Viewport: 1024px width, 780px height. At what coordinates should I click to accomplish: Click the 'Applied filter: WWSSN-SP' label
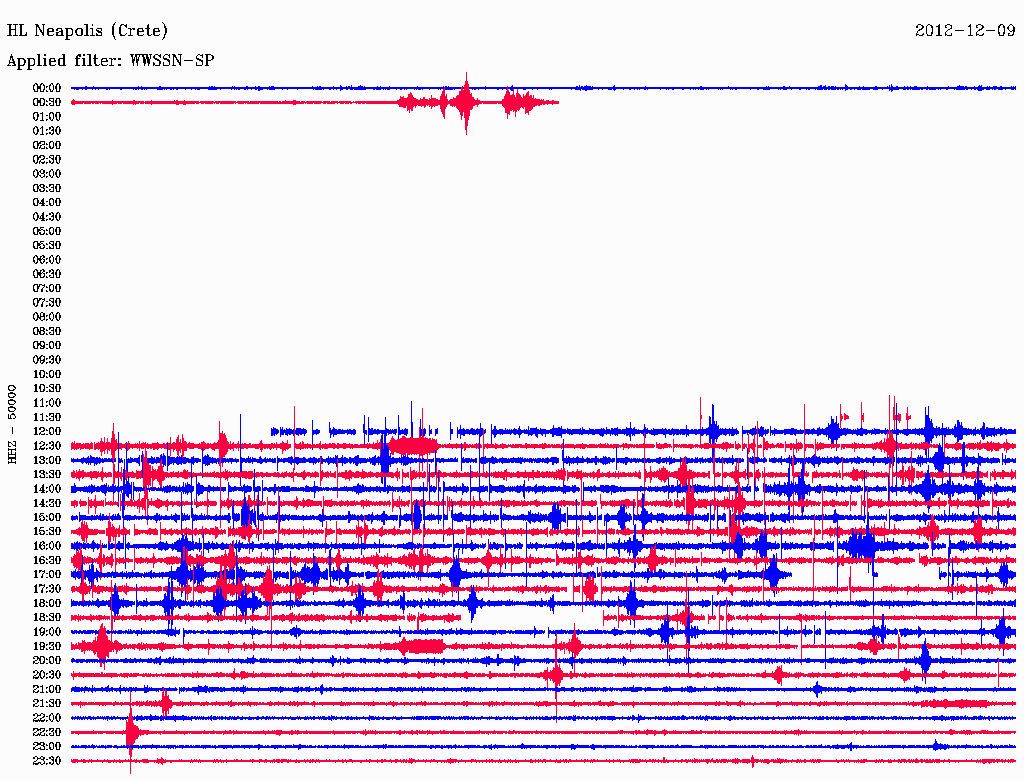point(110,61)
